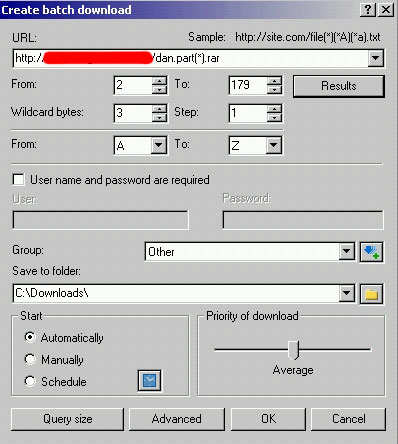
Task: Expand the Group dropdown showing Other
Action: (347, 251)
